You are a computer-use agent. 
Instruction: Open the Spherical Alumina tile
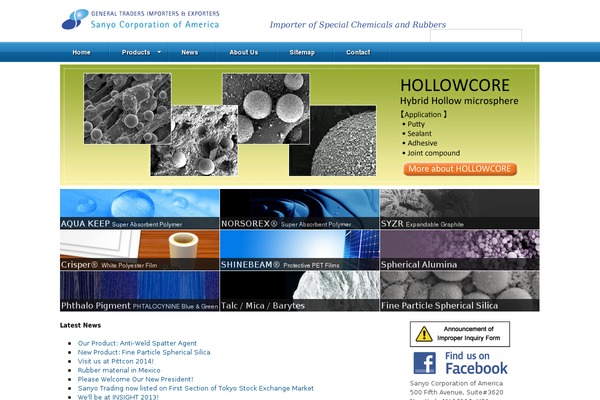click(460, 250)
